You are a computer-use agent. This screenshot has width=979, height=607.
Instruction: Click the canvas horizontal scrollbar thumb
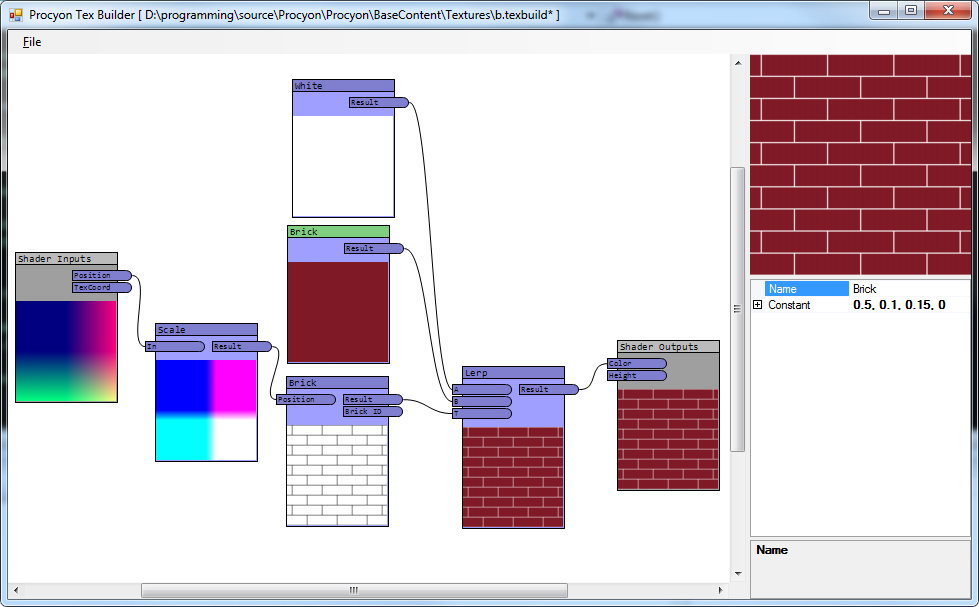point(354,590)
